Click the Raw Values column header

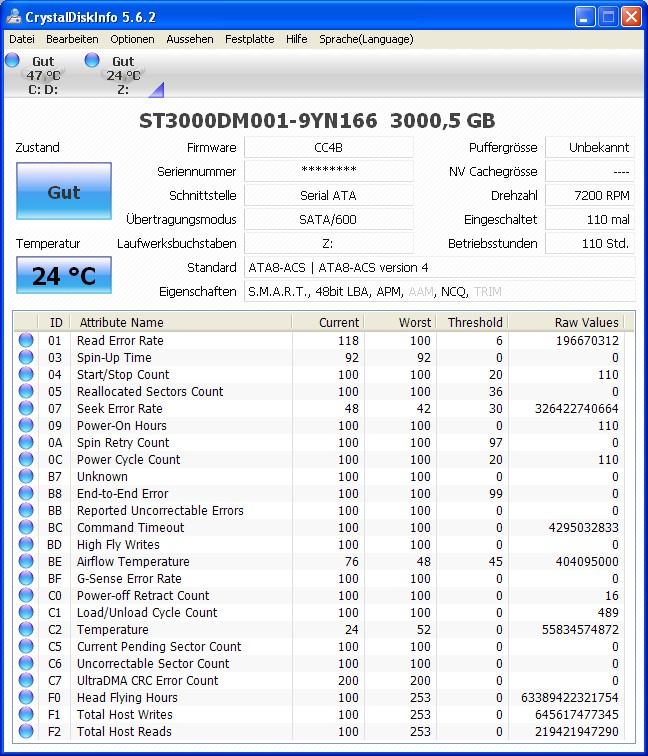coord(567,322)
